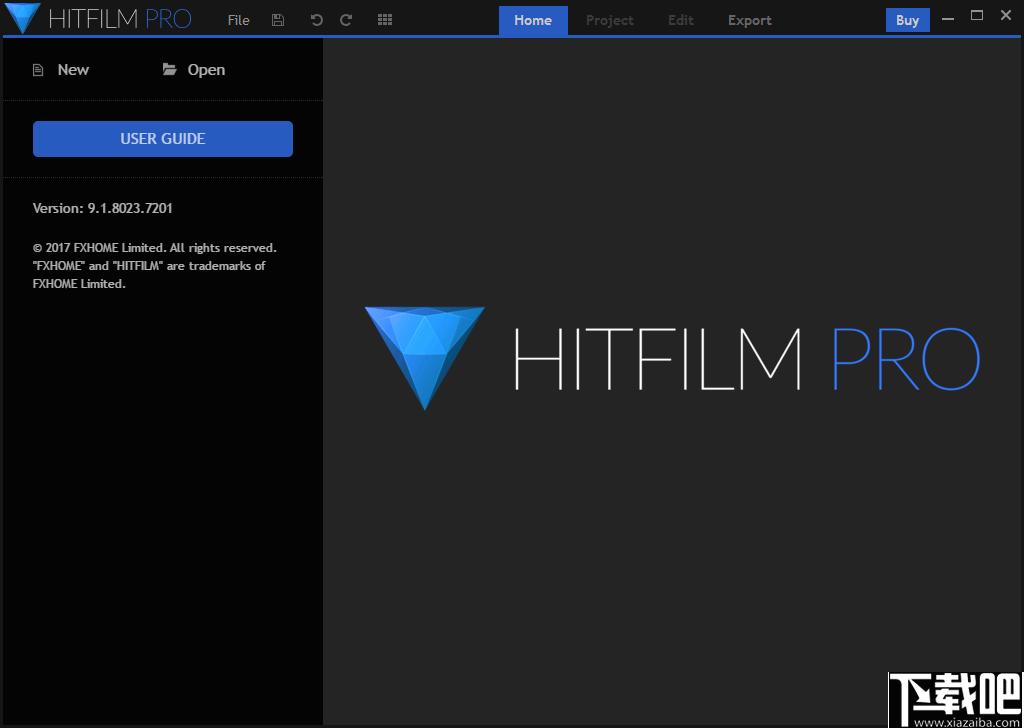Click the save disk icon
The height and width of the screenshot is (728, 1024).
tap(278, 20)
